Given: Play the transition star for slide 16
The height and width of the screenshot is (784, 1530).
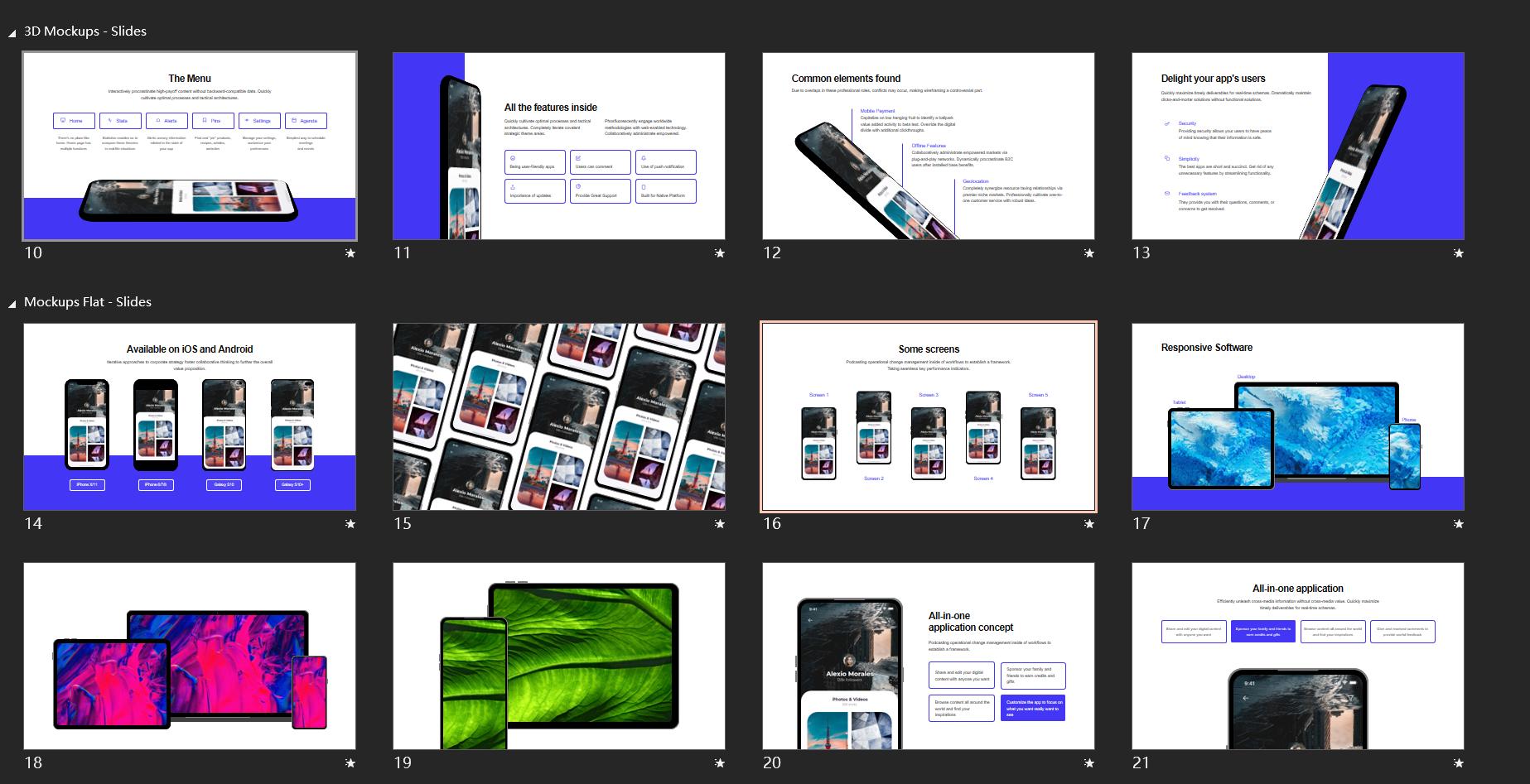Looking at the screenshot, I should pyautogui.click(x=1089, y=524).
